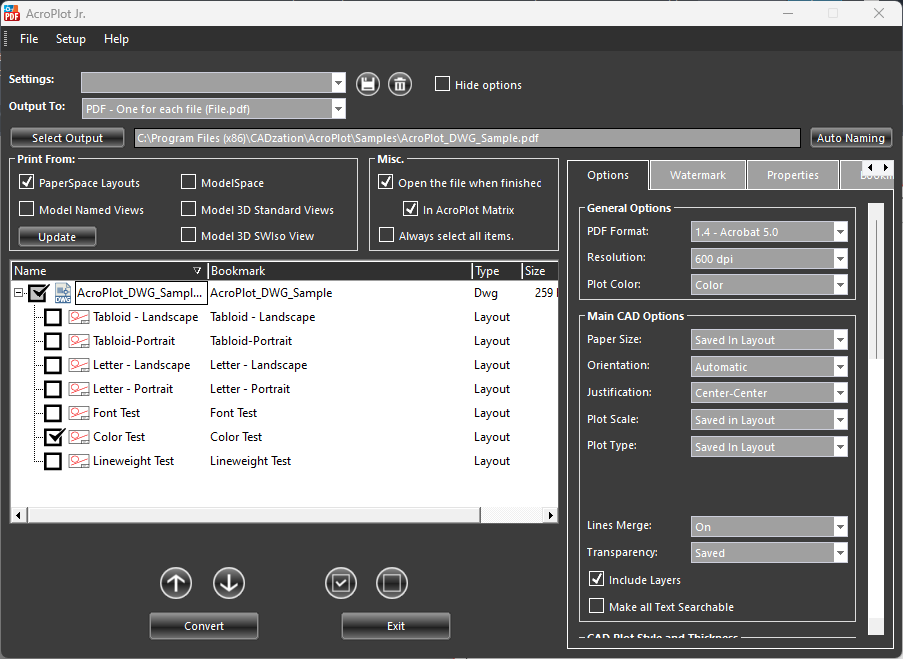Viewport: 903px width, 659px height.
Task: Open the Plot Type dropdown
Action: pyautogui.click(x=840, y=446)
